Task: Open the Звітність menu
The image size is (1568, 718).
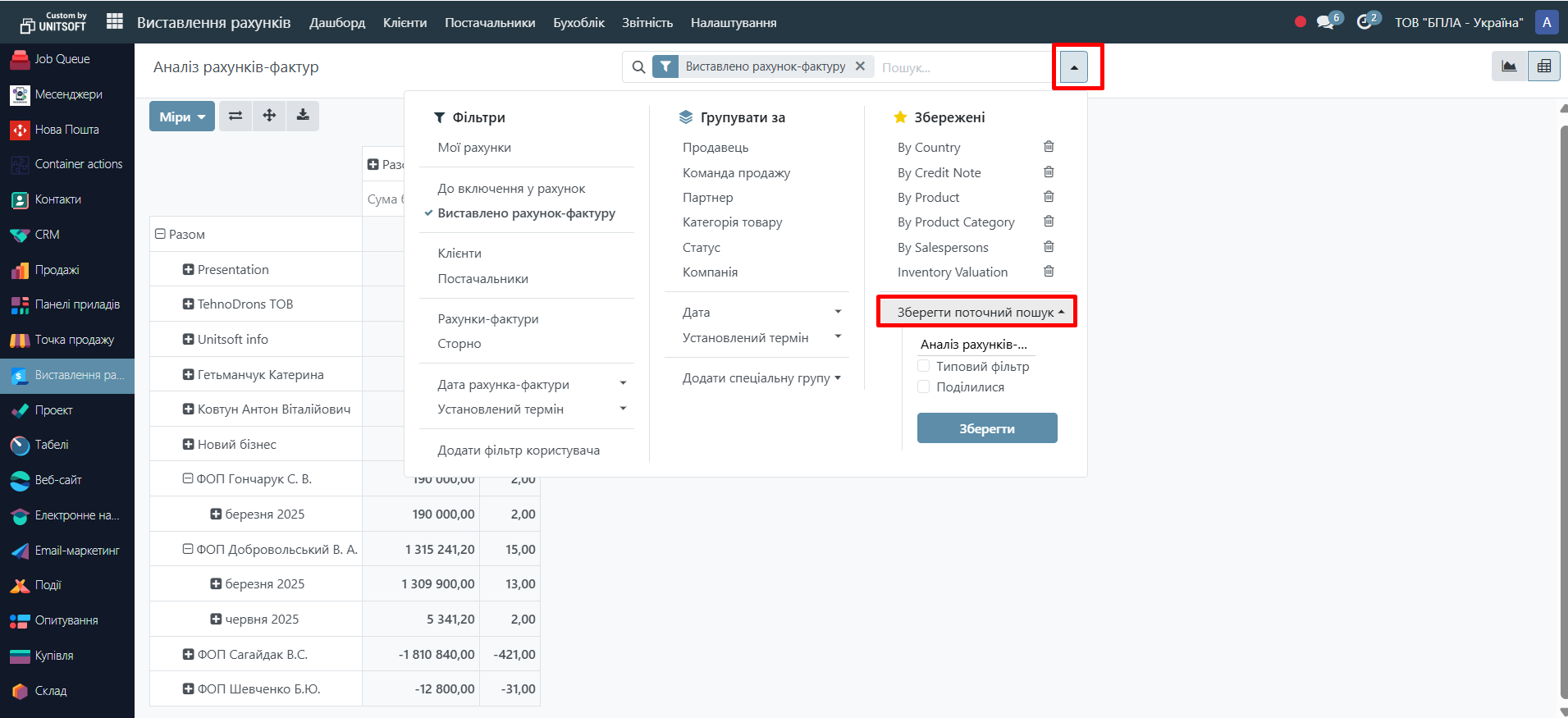Action: (647, 23)
